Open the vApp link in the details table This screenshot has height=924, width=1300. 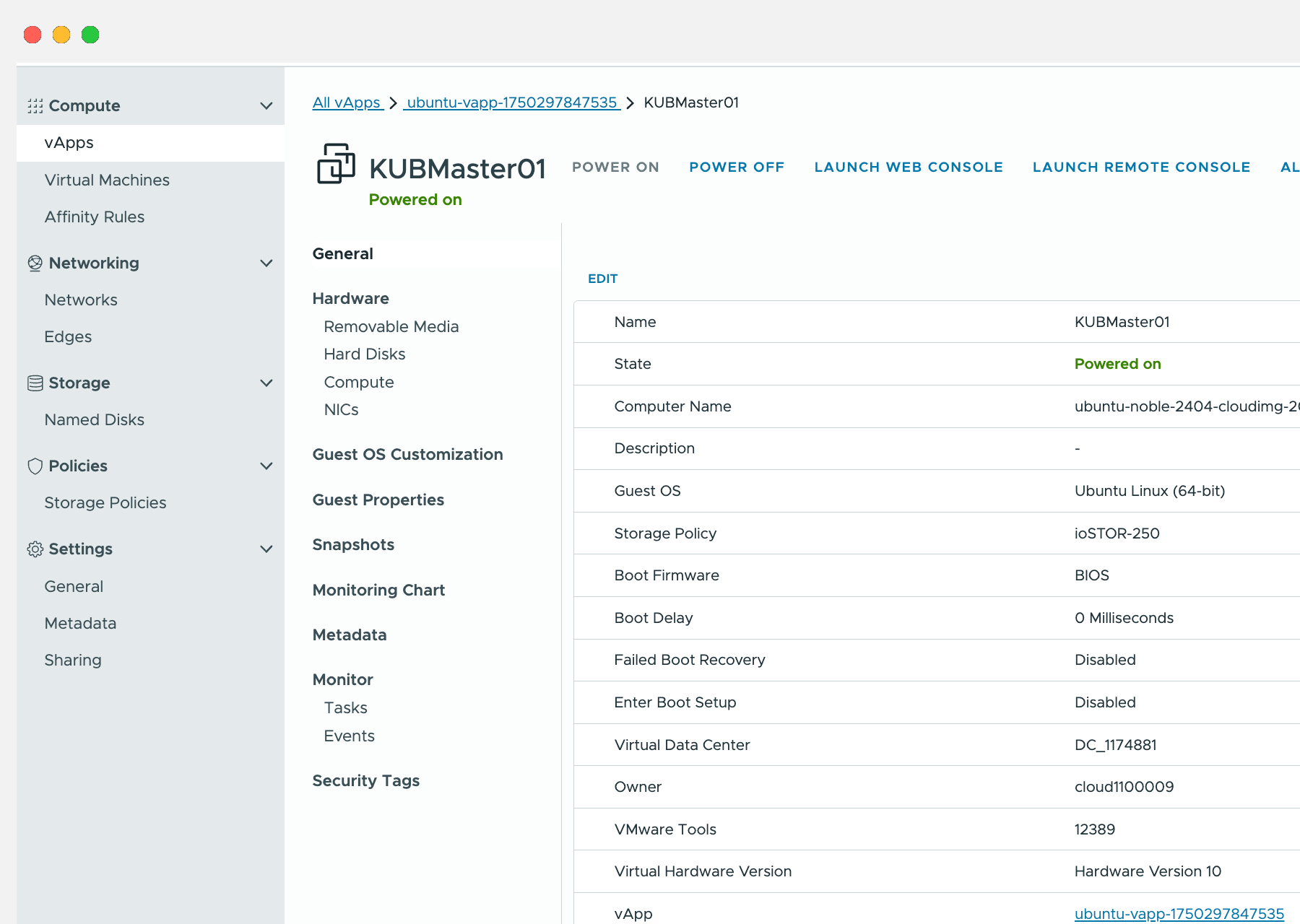click(1179, 914)
